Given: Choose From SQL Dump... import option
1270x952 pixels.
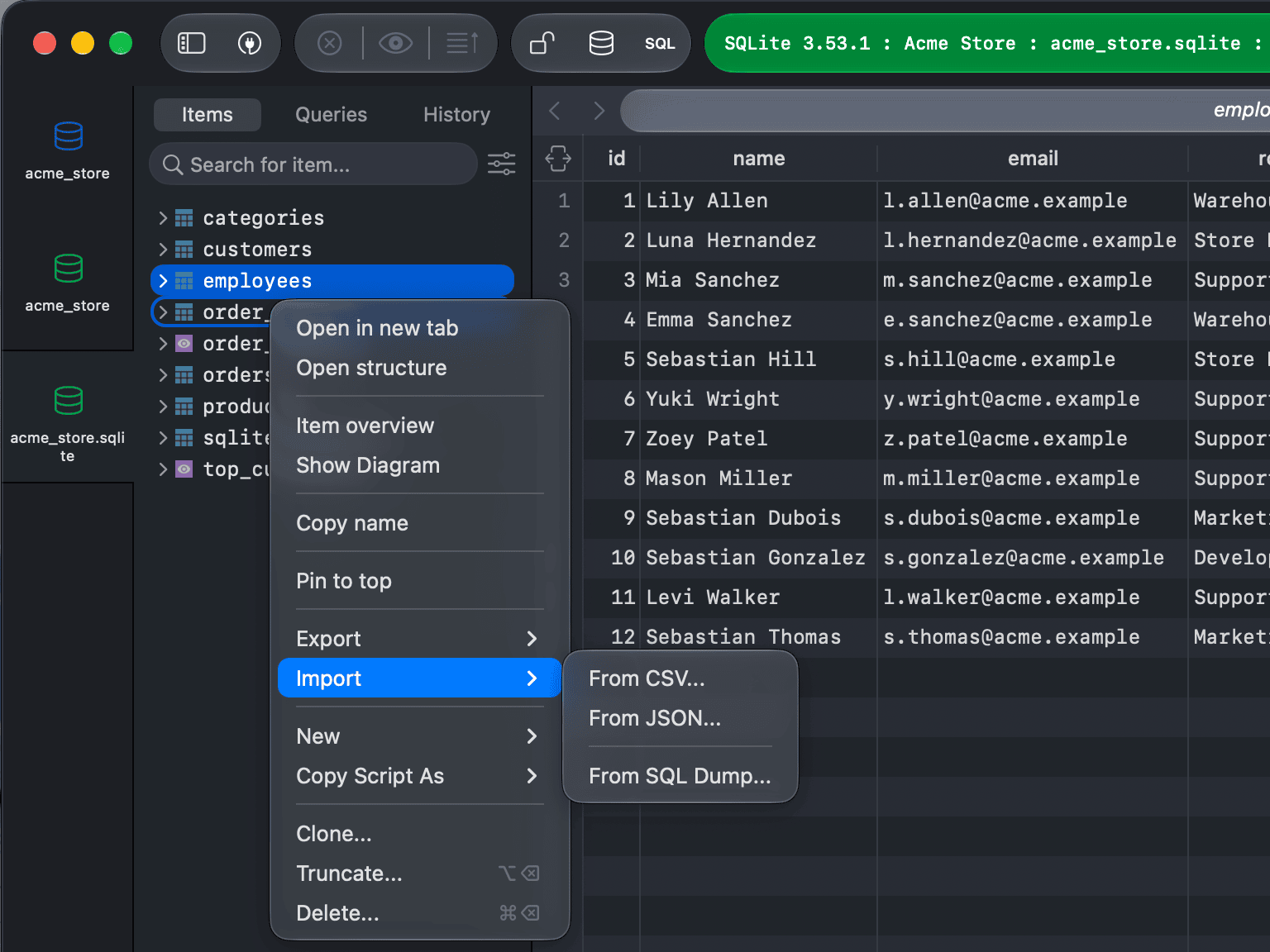Looking at the screenshot, I should [680, 776].
